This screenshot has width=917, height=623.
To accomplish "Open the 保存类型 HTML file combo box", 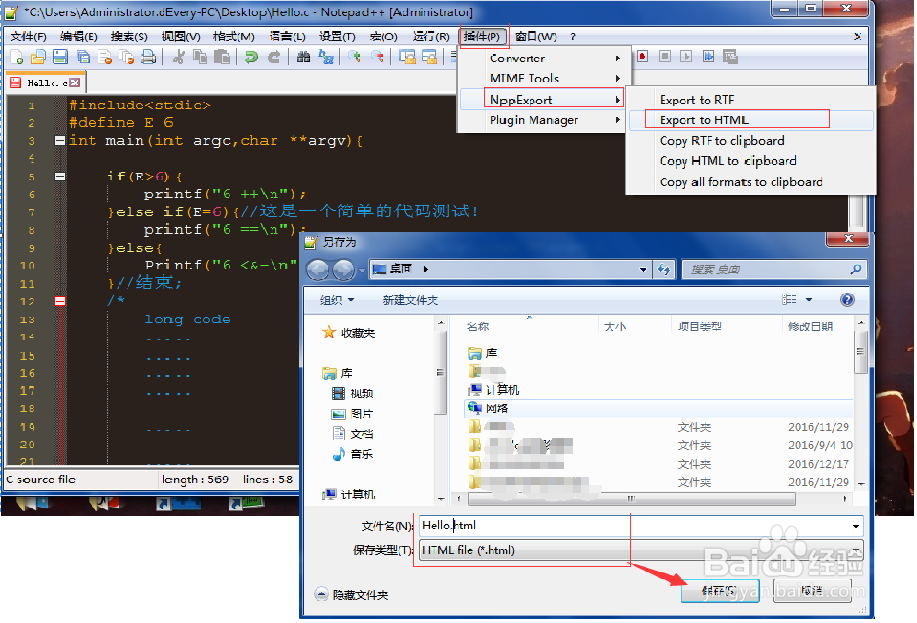I will 641,550.
